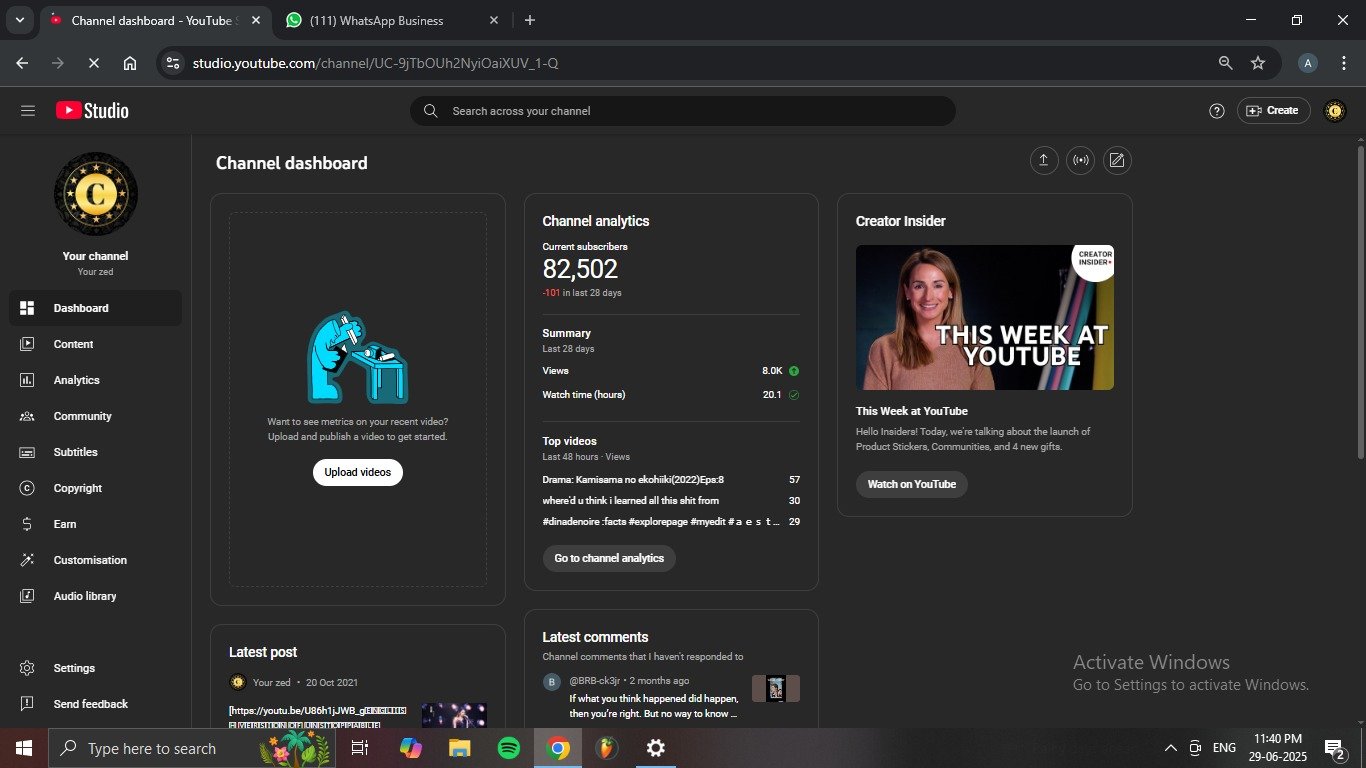Open File Explorer from the taskbar

coord(459,748)
